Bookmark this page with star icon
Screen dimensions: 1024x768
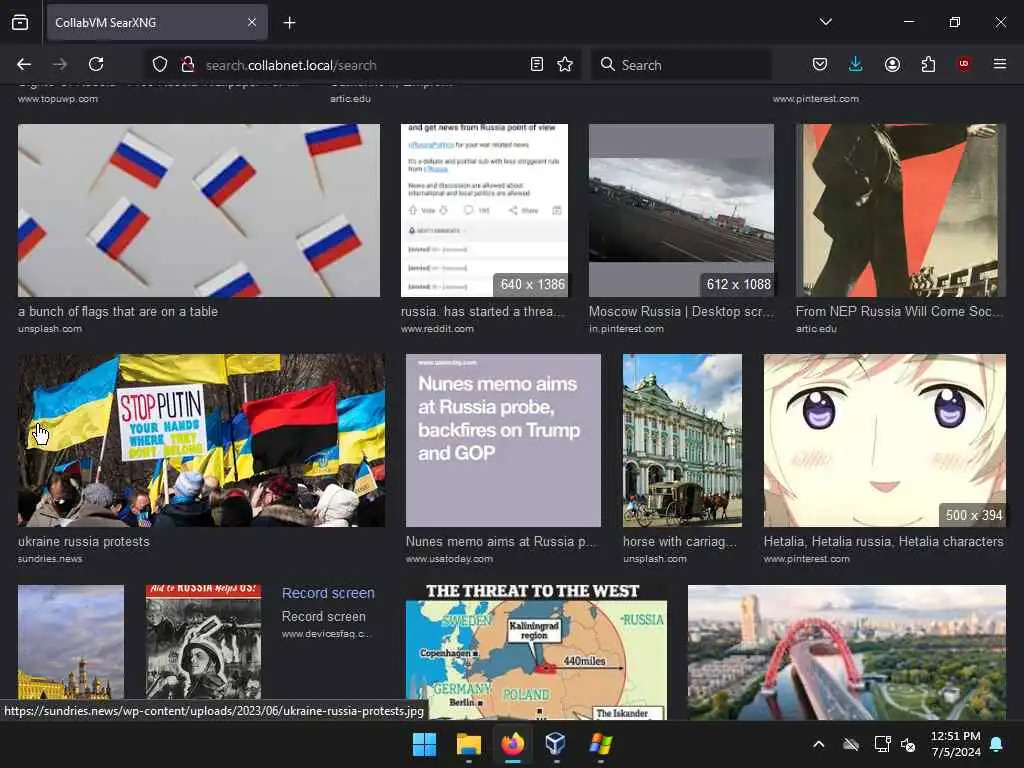pyautogui.click(x=565, y=64)
